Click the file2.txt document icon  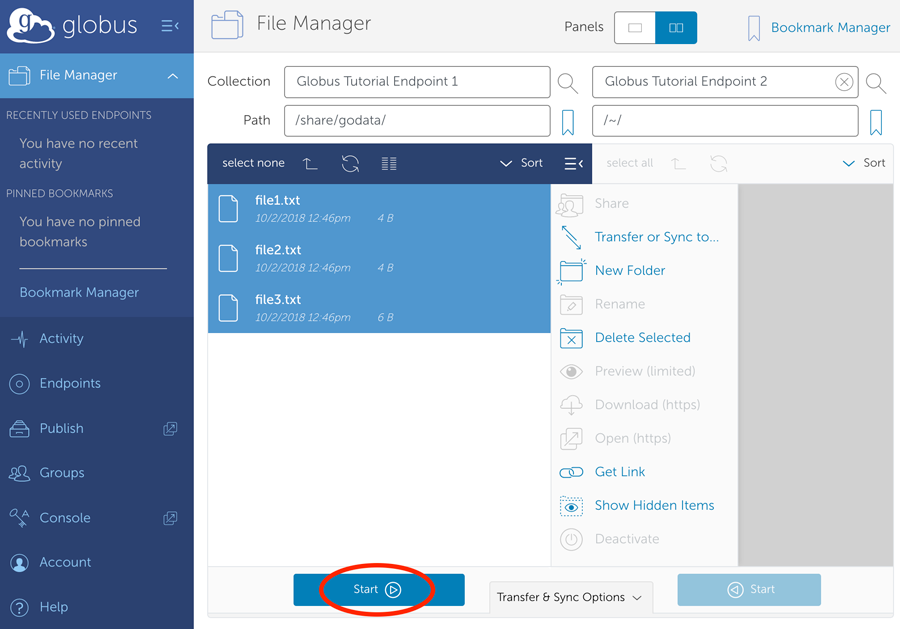coord(228,258)
